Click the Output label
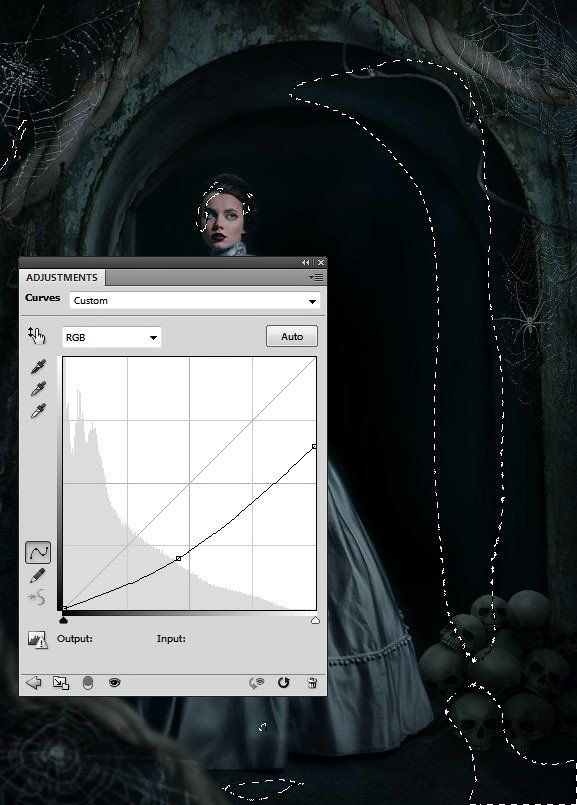Screen dimensions: 577x805 click(75, 639)
